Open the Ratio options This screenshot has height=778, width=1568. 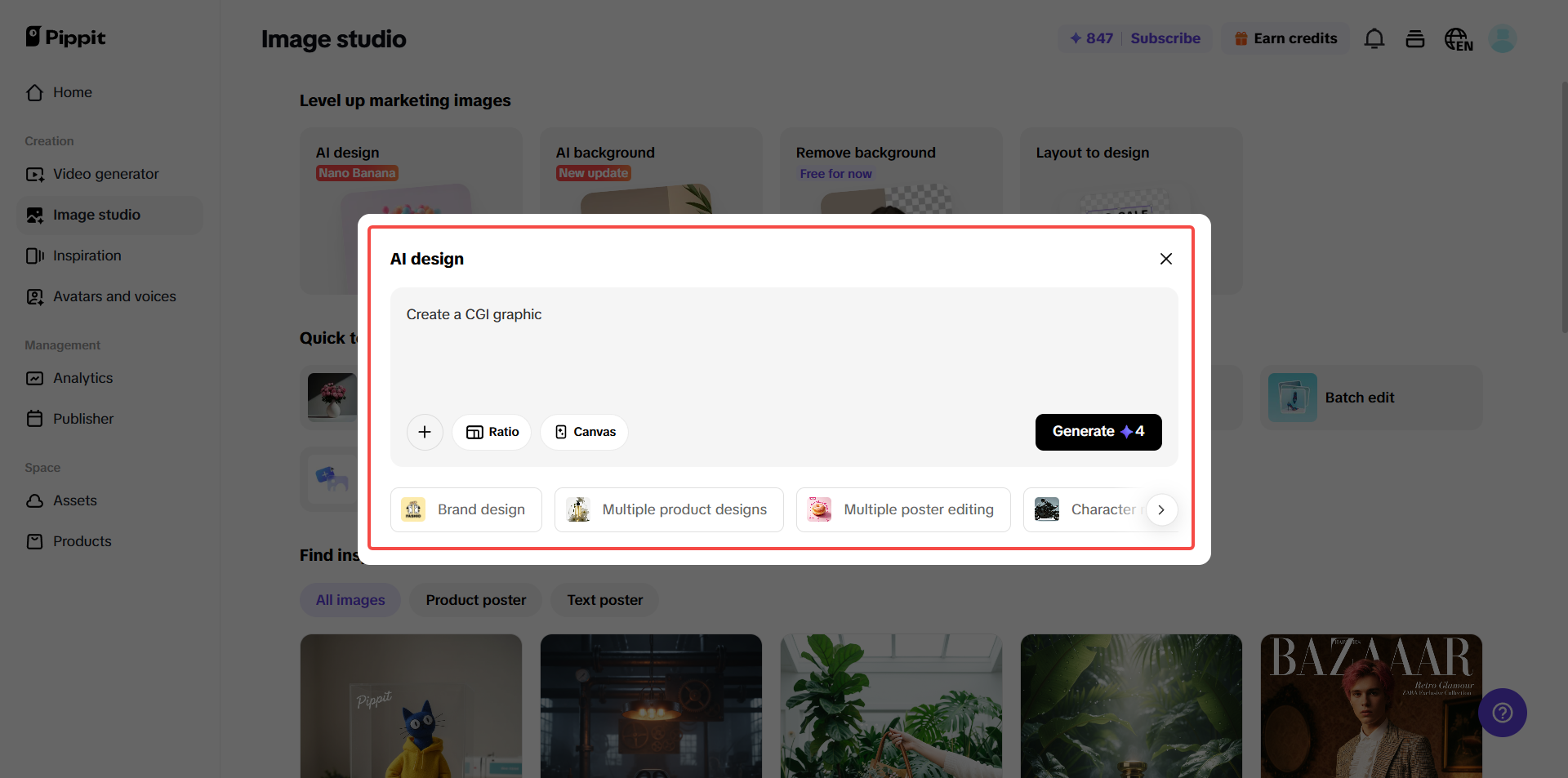click(x=491, y=432)
